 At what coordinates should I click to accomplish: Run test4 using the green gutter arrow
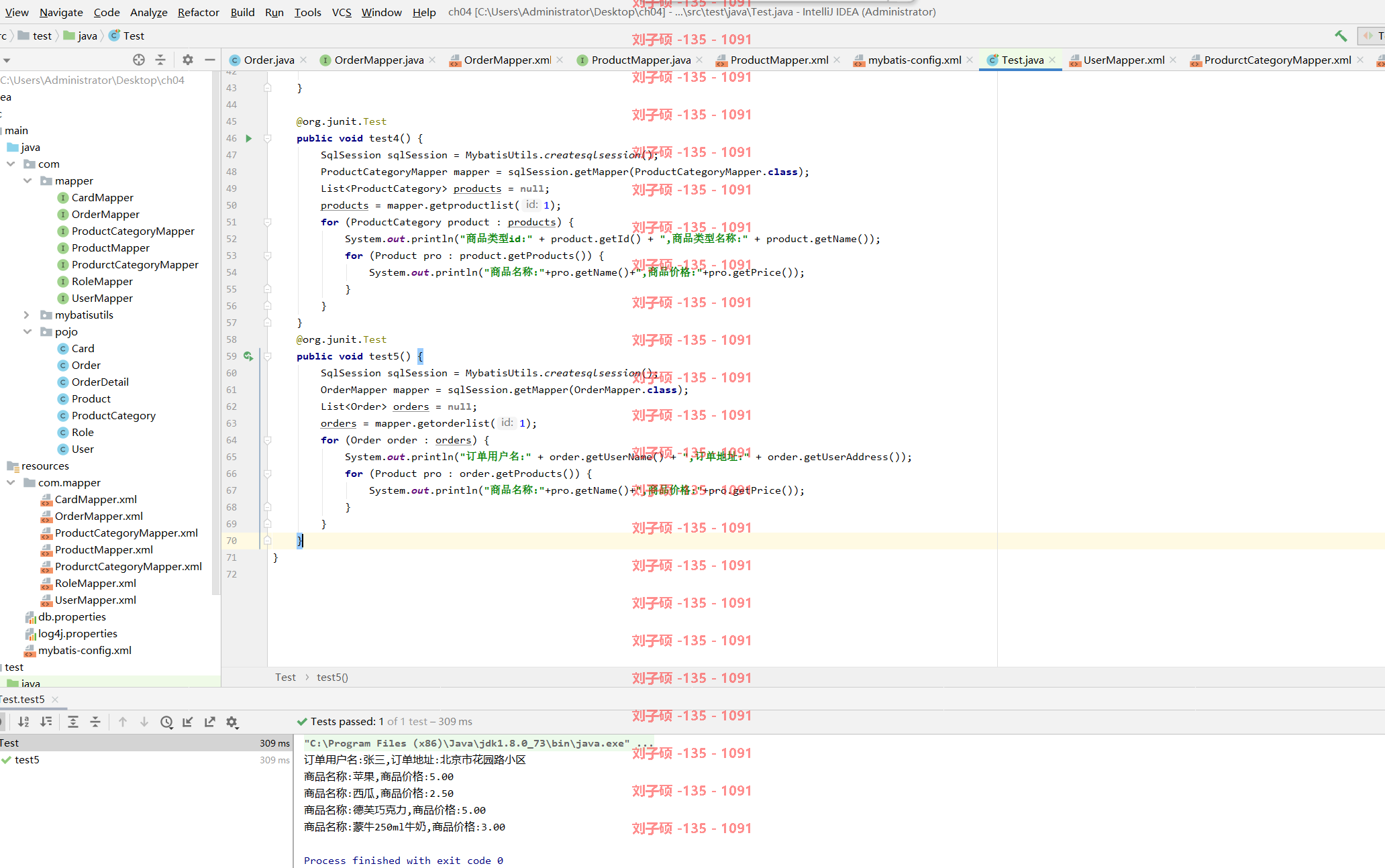[249, 138]
